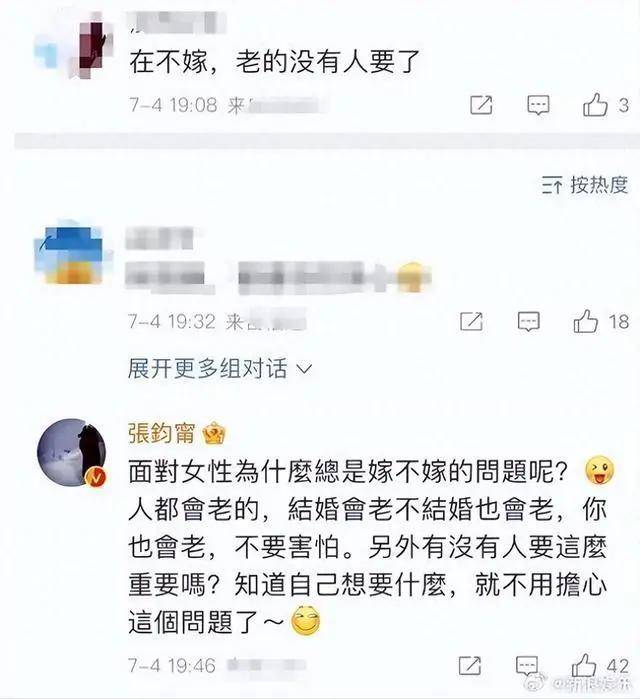Forward the 19:32 comment
The height and width of the screenshot is (699, 640).
pyautogui.click(x=472, y=321)
